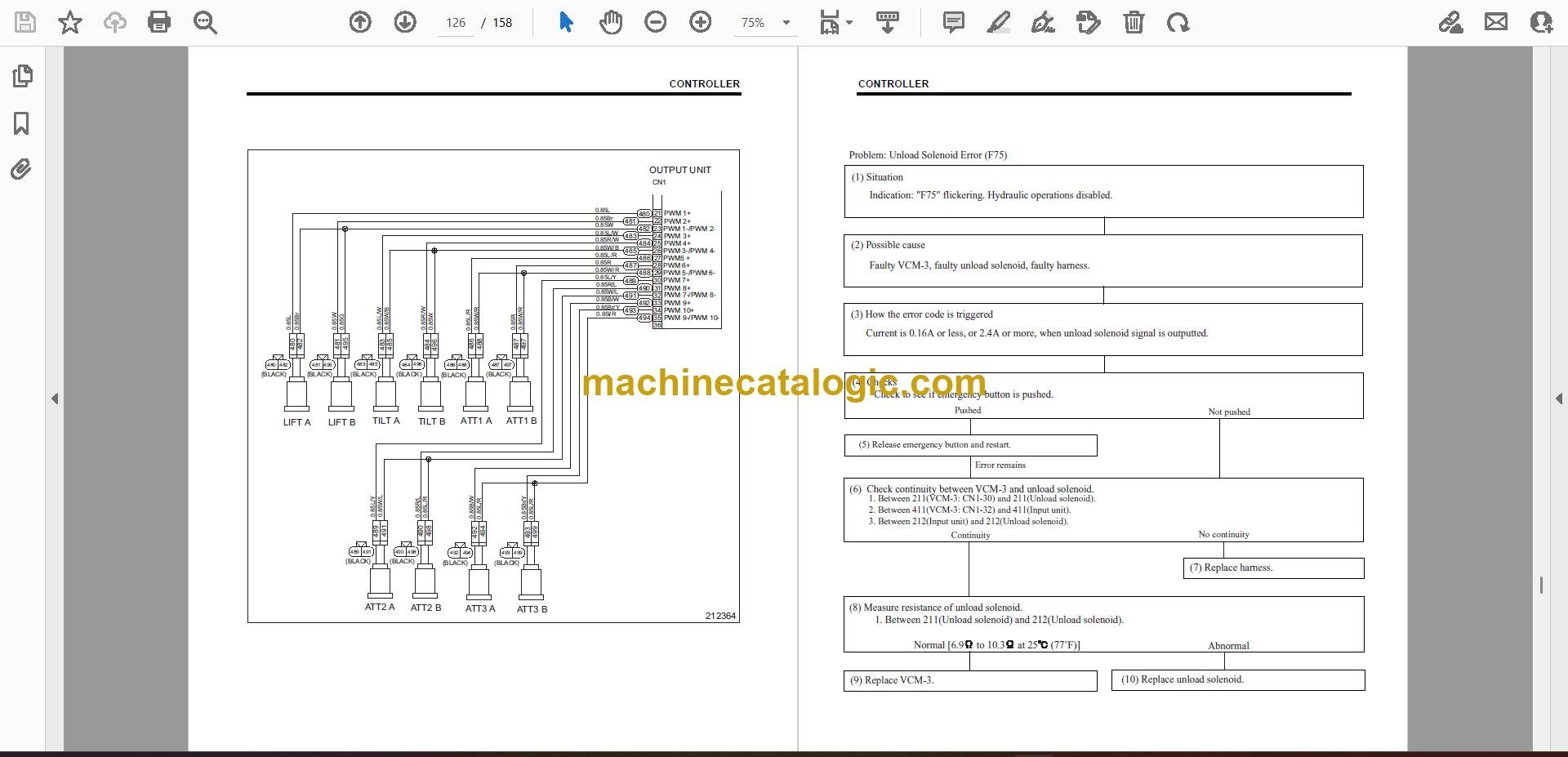Click the 'OUTPUT UNIT' diagram label
1568x757 pixels.
click(679, 170)
